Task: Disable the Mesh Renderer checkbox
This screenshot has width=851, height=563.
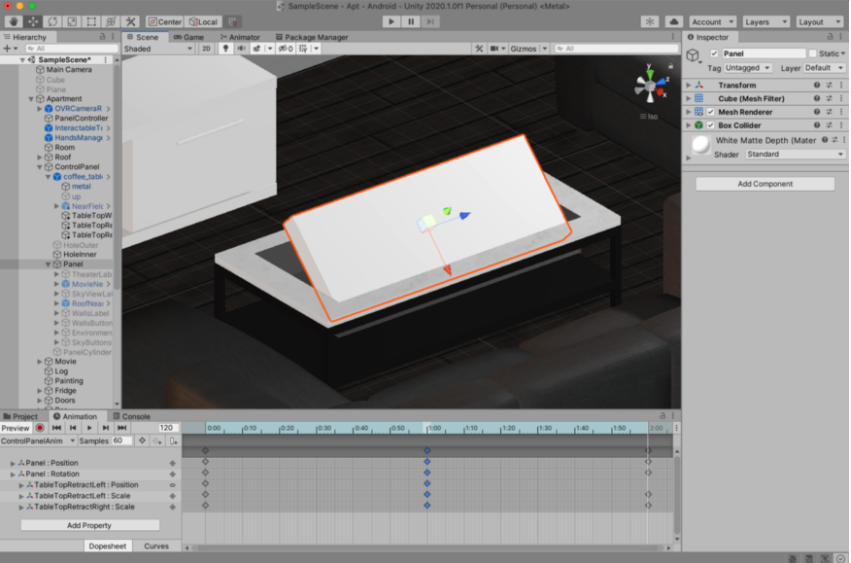Action: [711, 112]
